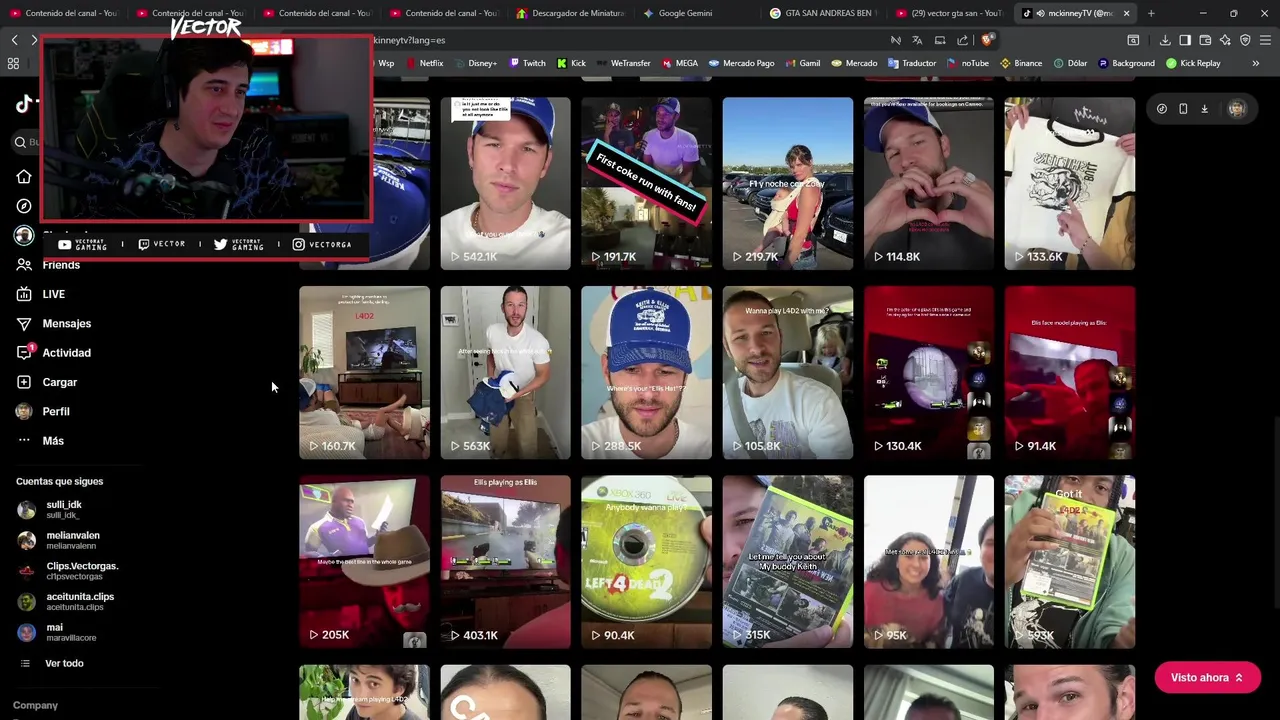
Task: Open the Traductor bookmark
Action: [x=911, y=63]
